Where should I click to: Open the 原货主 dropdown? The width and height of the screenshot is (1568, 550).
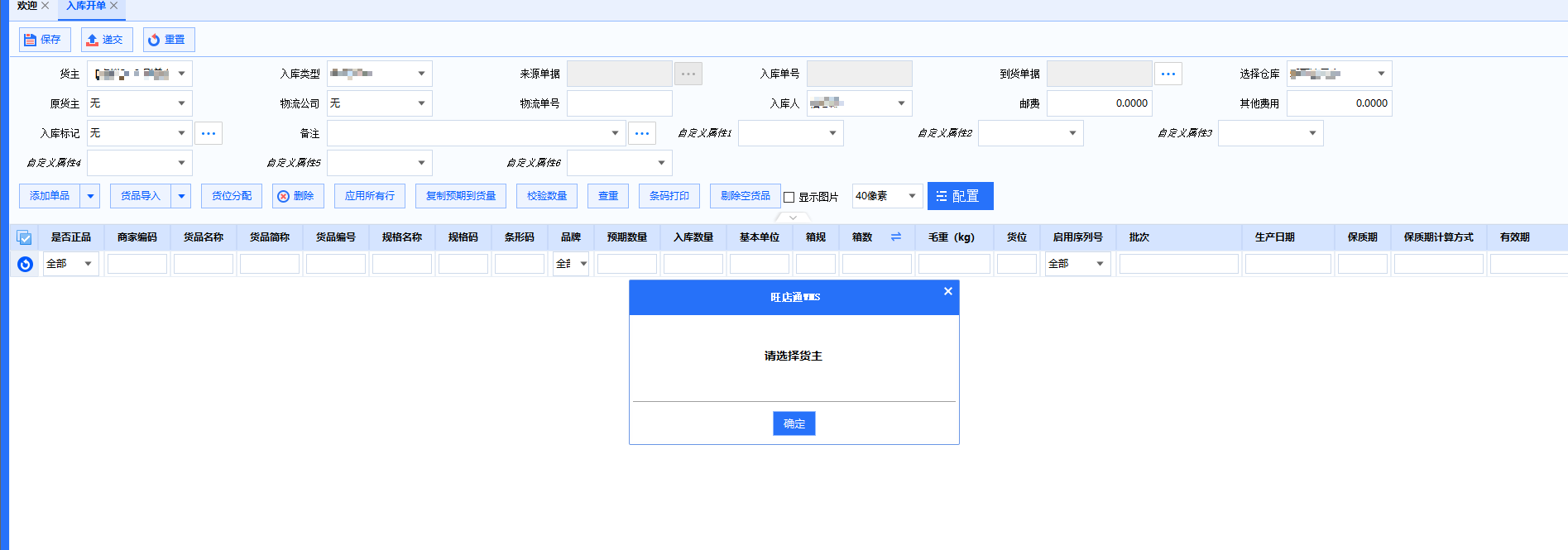181,103
